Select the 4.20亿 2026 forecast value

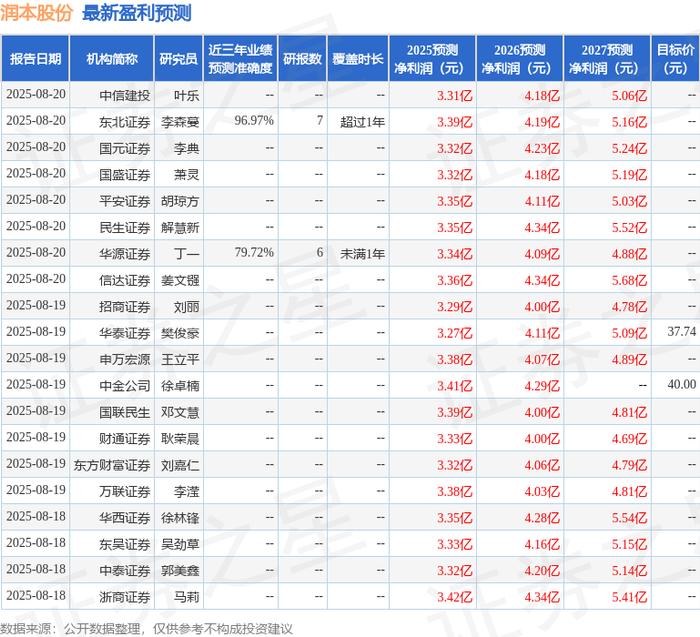tap(542, 570)
